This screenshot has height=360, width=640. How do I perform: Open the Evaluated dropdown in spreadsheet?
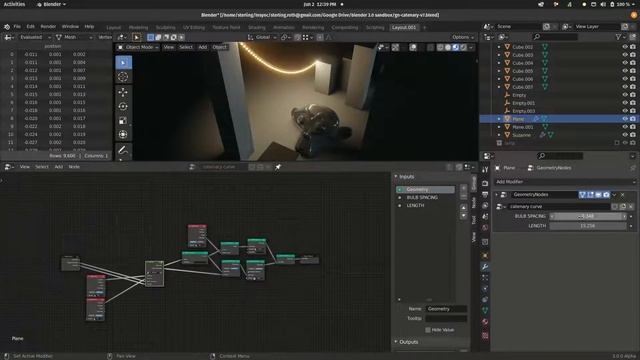point(34,37)
